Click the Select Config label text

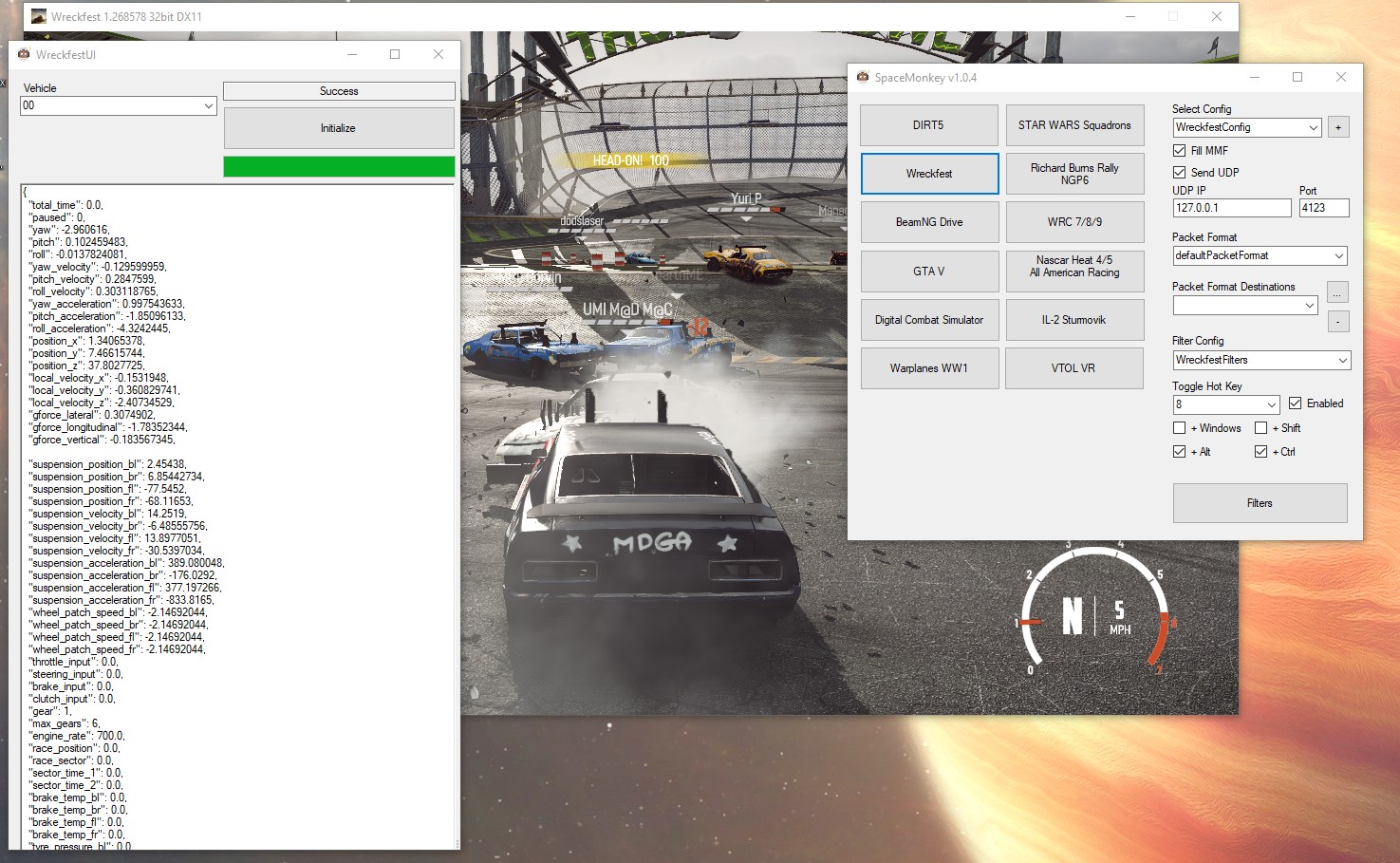click(x=1202, y=109)
